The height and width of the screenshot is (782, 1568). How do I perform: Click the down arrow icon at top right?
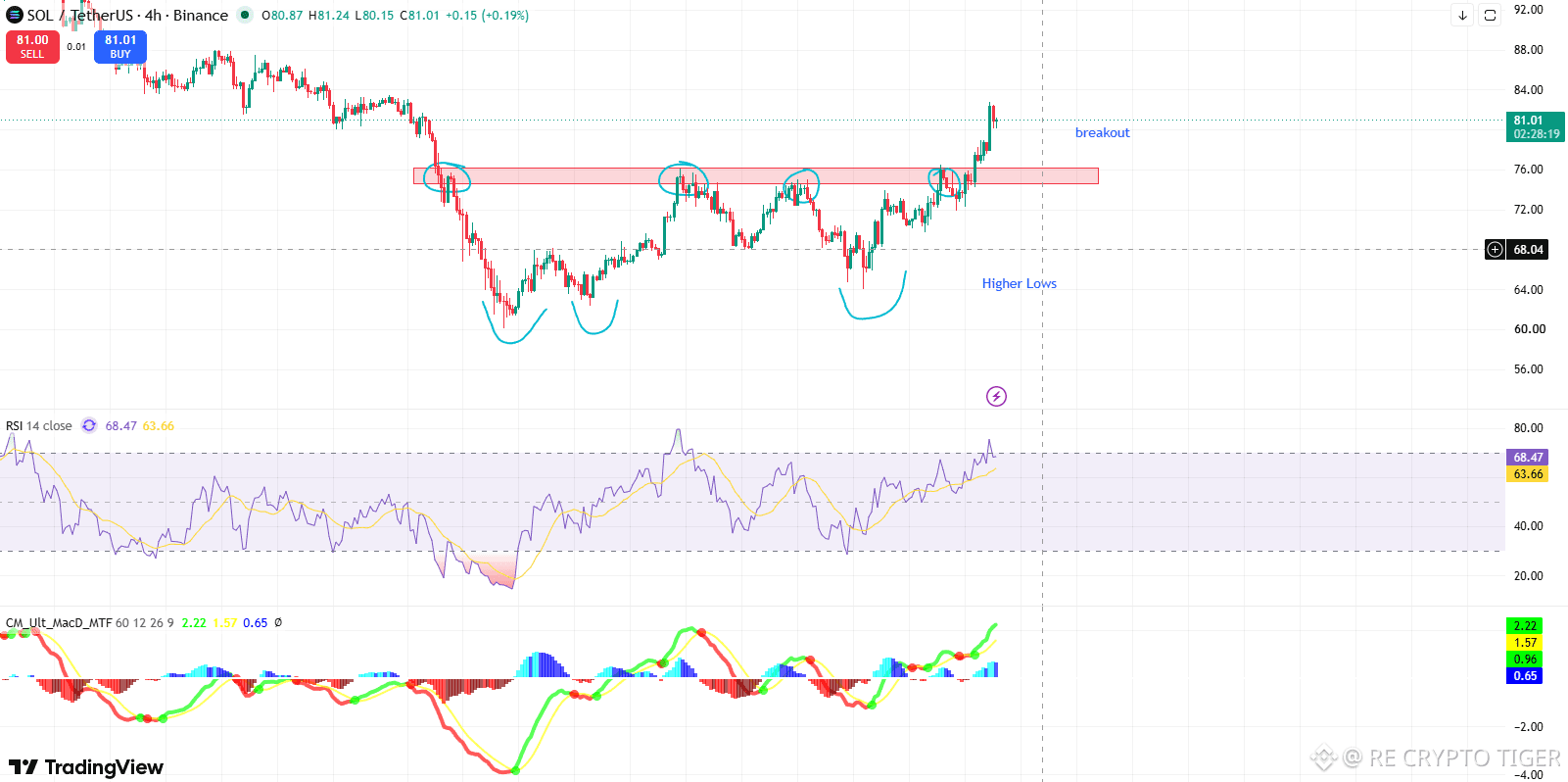[1462, 15]
